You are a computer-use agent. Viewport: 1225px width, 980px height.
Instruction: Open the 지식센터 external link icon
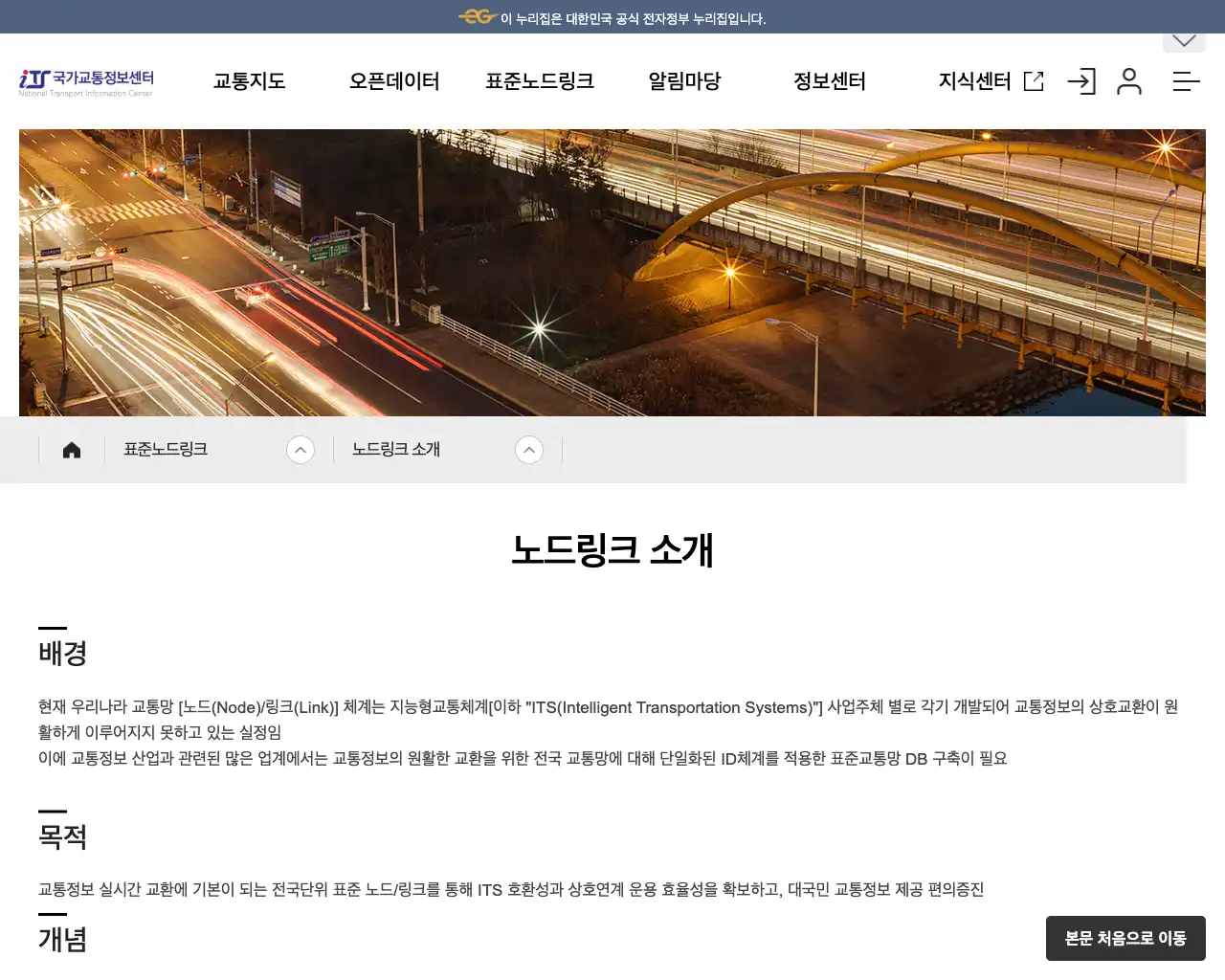tap(1033, 81)
